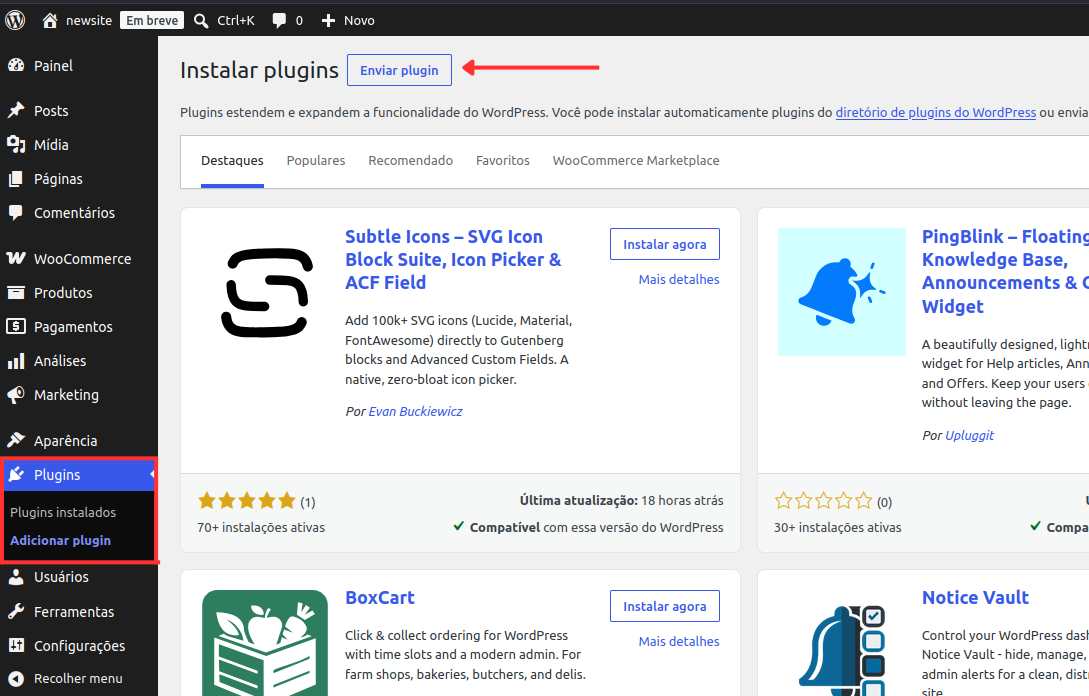
Task: Click 'Última atualização: 18 horas atrás' text
Action: tap(622, 501)
